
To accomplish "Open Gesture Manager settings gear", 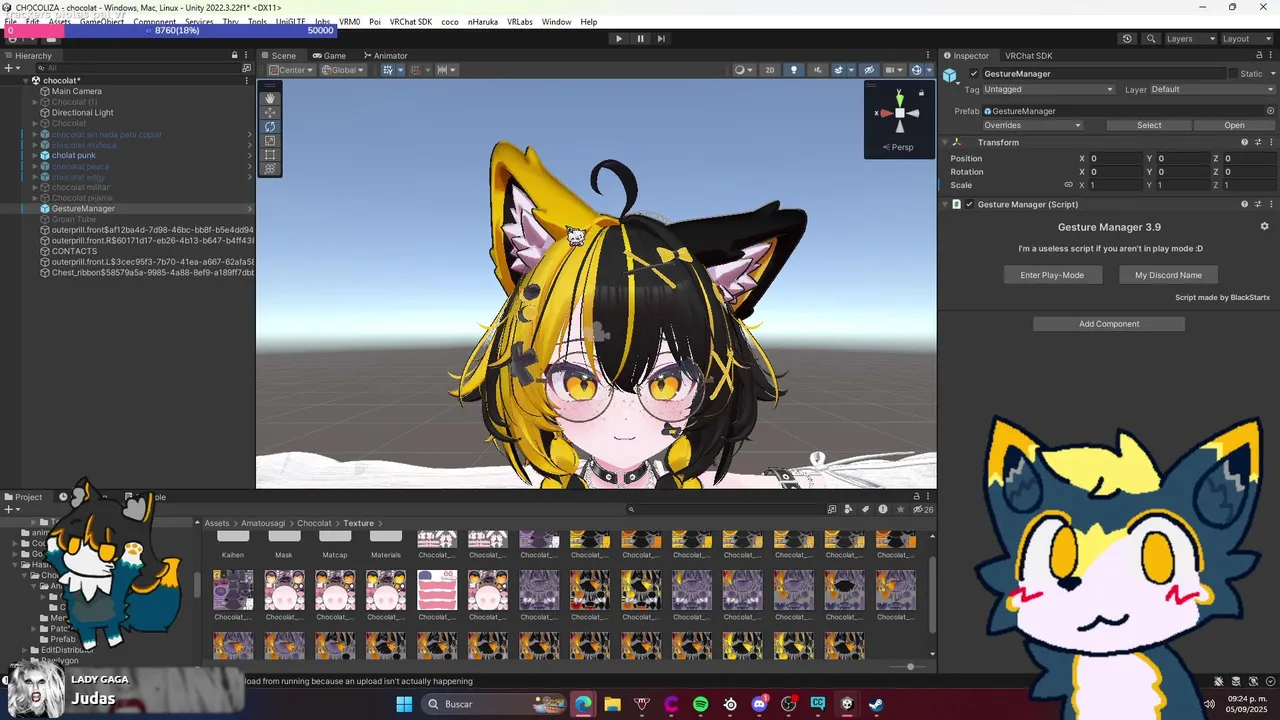I will tap(1264, 227).
